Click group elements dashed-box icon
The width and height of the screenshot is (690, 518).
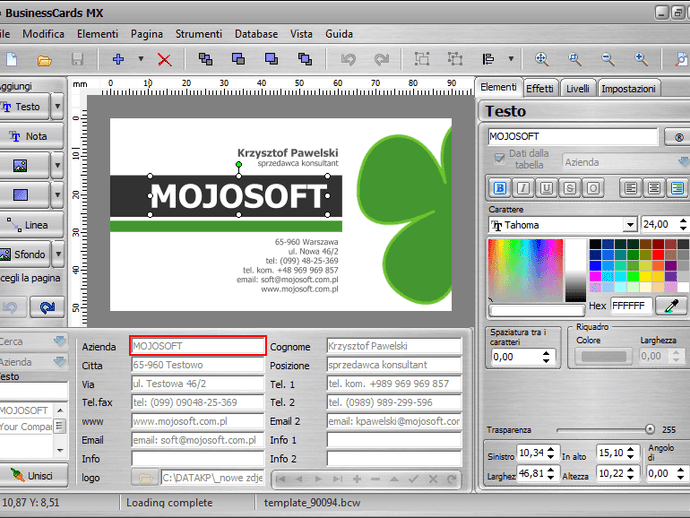click(x=422, y=59)
